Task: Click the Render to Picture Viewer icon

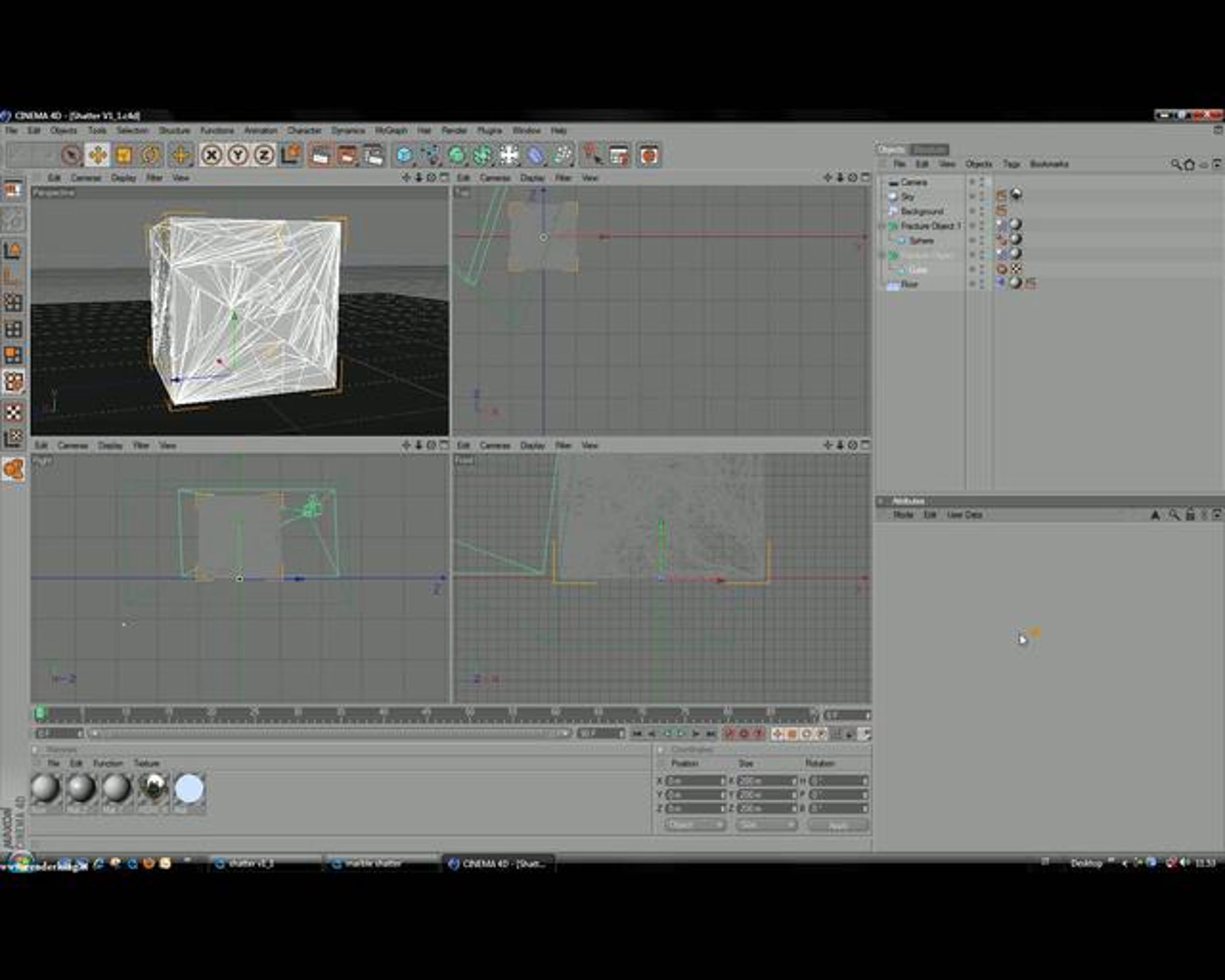Action: (x=346, y=155)
